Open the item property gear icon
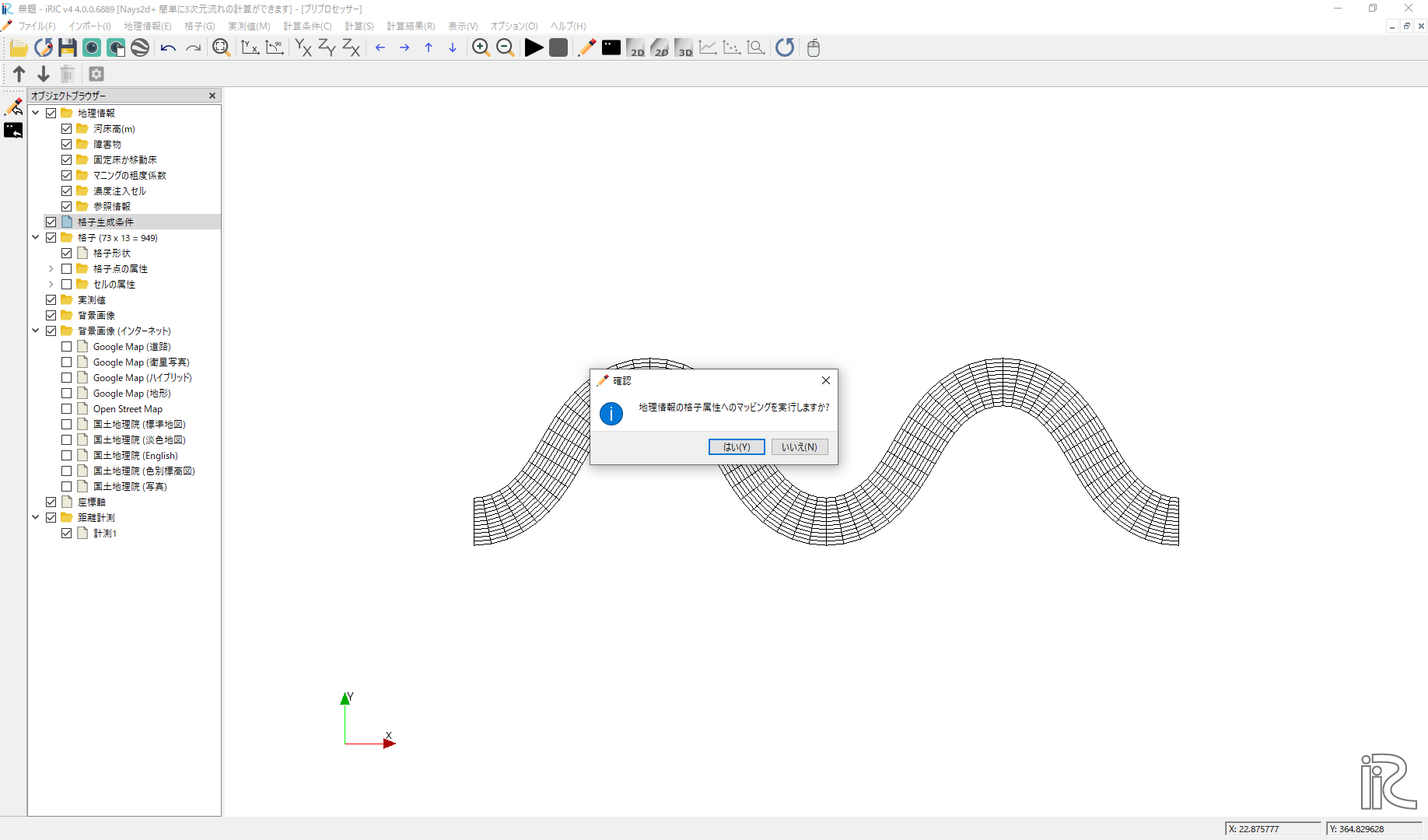1428x840 pixels. (96, 74)
